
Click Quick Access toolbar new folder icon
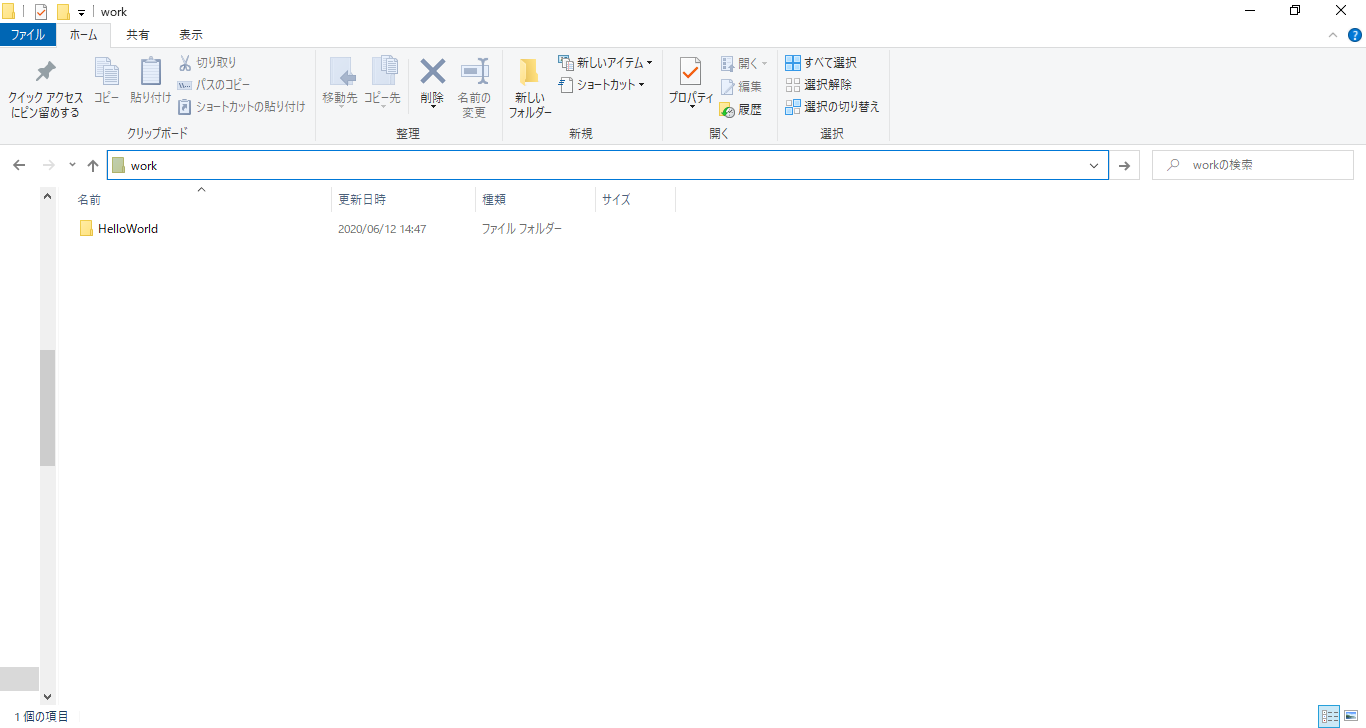tap(63, 12)
